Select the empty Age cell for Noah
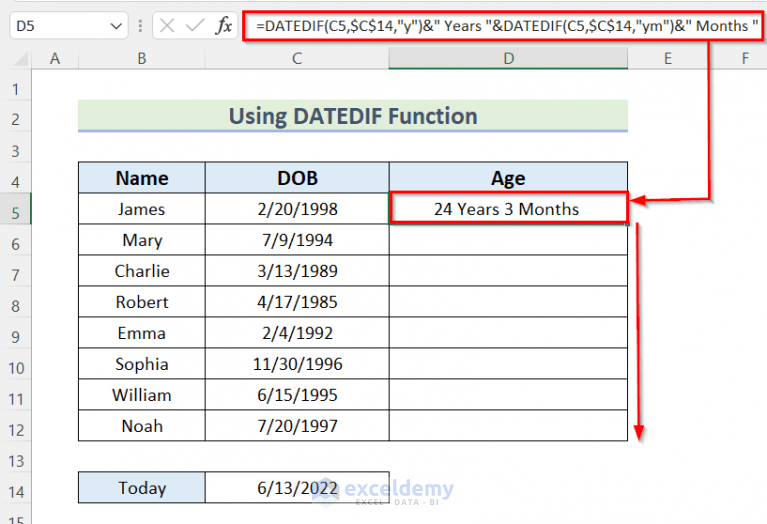Screen dimensions: 767x524 tap(508, 426)
